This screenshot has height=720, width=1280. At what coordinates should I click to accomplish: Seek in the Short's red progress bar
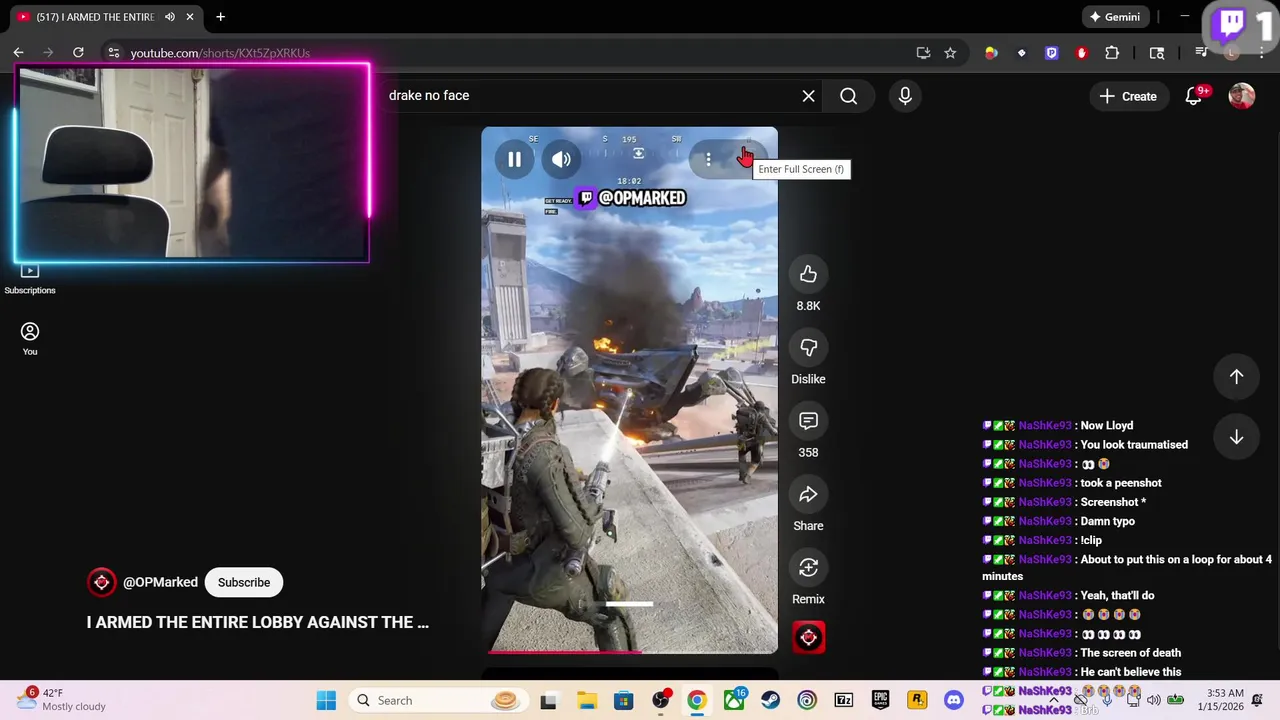click(x=629, y=652)
